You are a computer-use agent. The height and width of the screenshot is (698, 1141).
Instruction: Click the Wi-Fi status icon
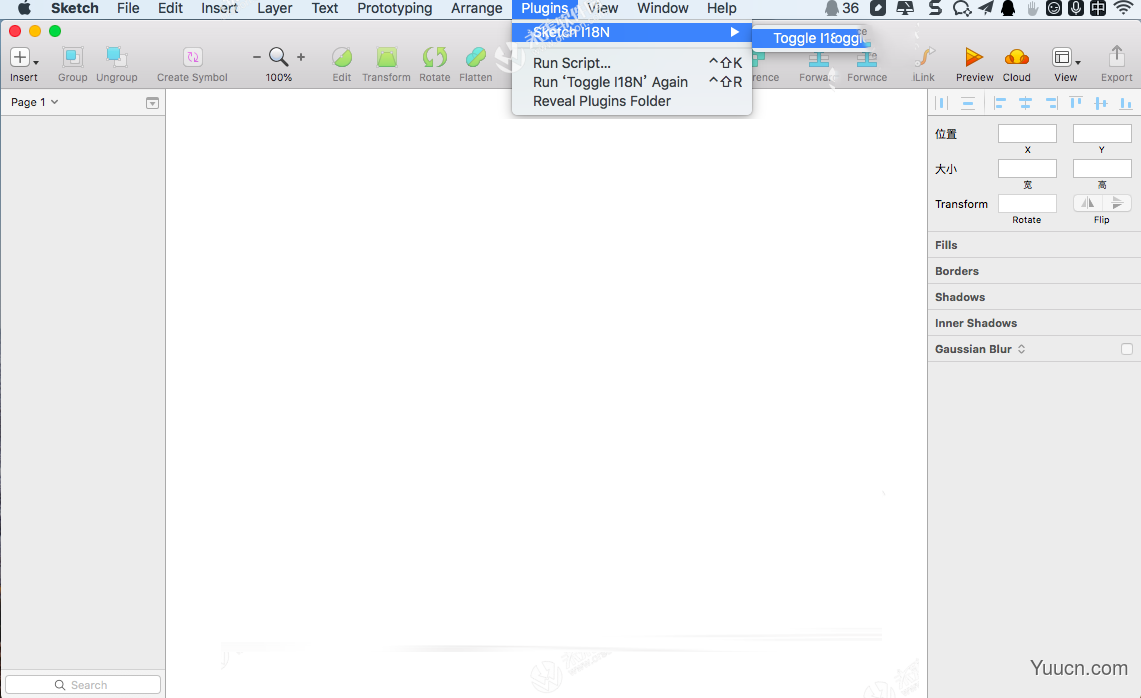(x=1124, y=8)
